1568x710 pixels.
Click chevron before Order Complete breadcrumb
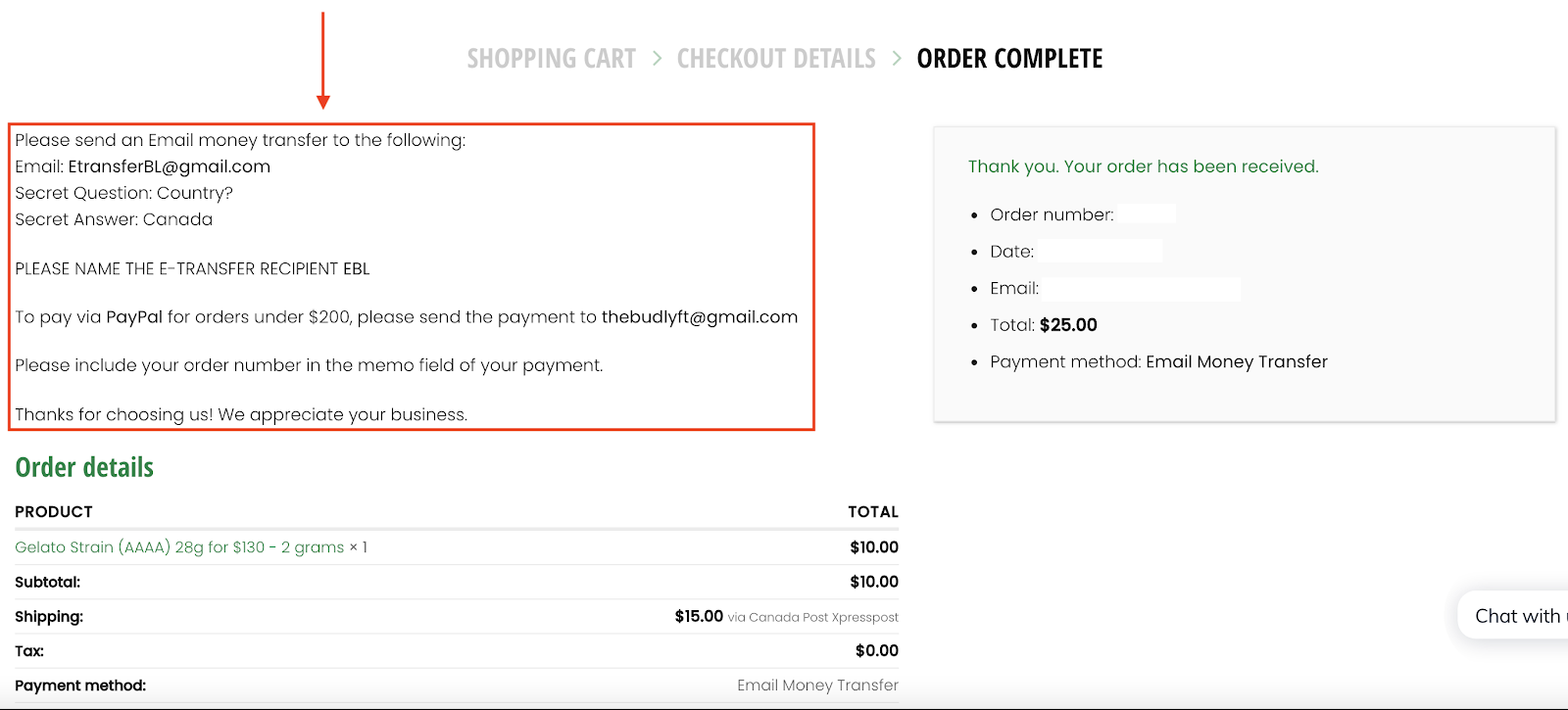[897, 59]
